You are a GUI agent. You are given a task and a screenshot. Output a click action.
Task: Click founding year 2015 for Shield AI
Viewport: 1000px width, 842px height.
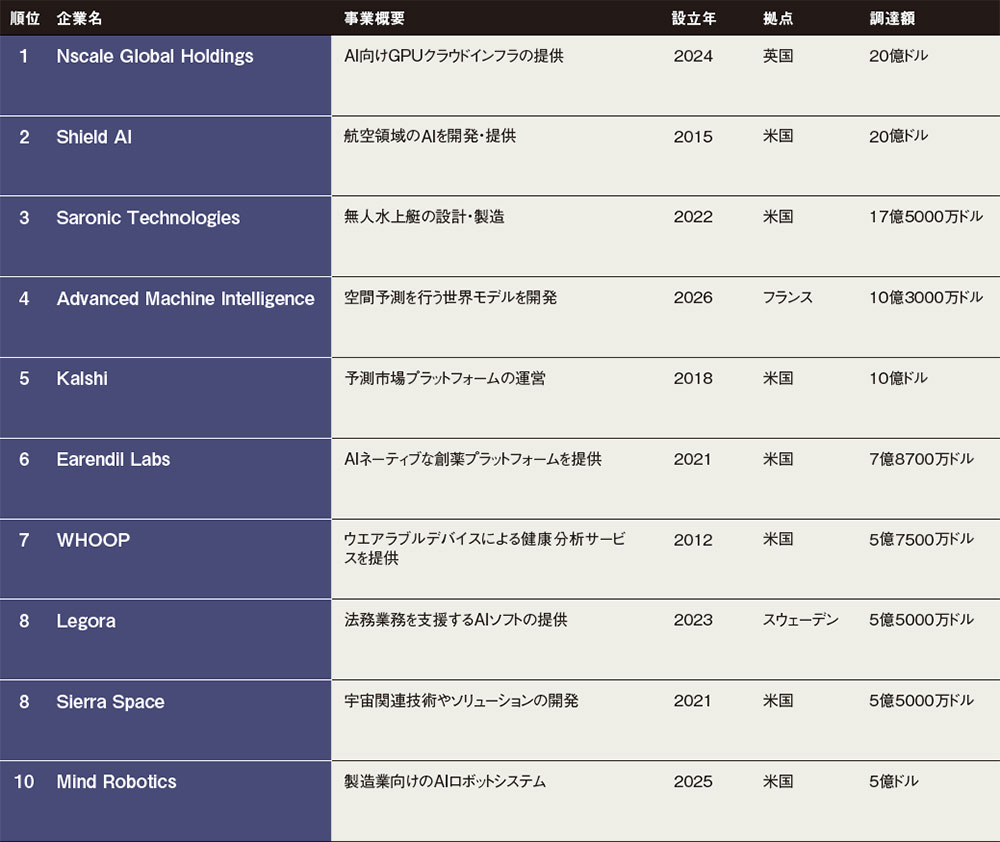[693, 137]
